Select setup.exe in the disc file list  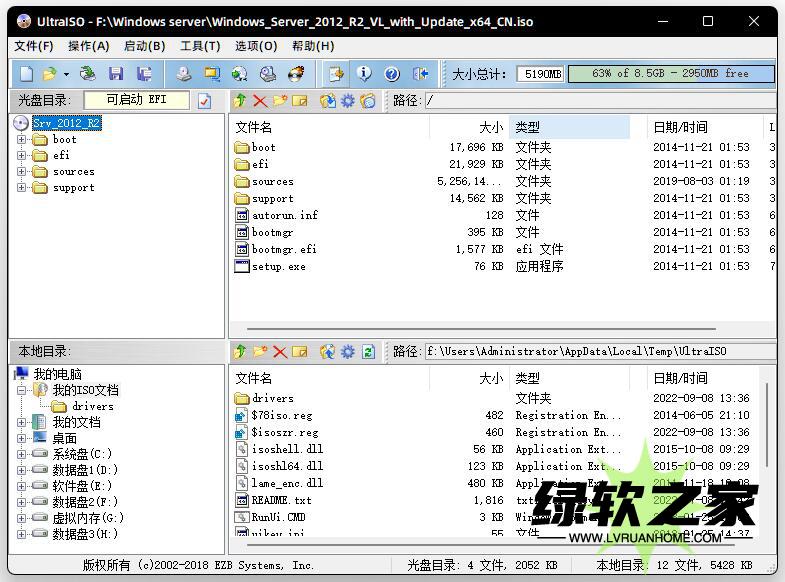tap(278, 267)
